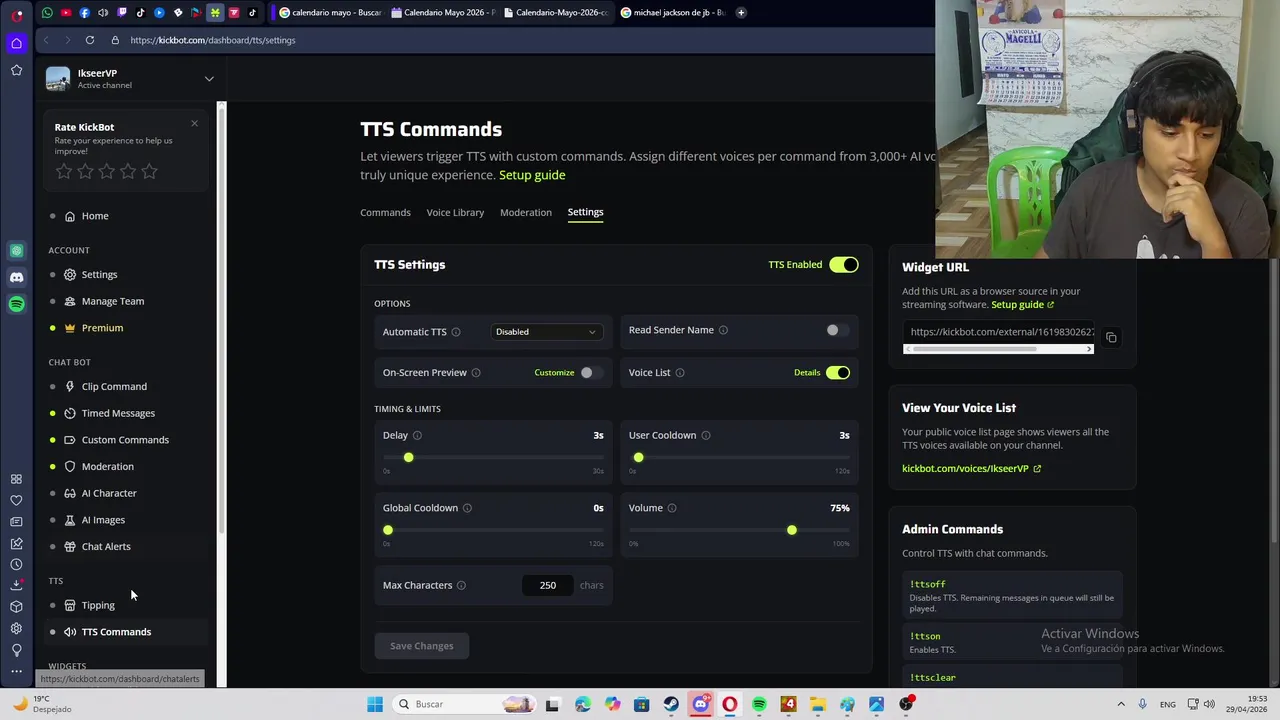Click the Max Characters input field
This screenshot has width=1280, height=720.
[x=548, y=585]
